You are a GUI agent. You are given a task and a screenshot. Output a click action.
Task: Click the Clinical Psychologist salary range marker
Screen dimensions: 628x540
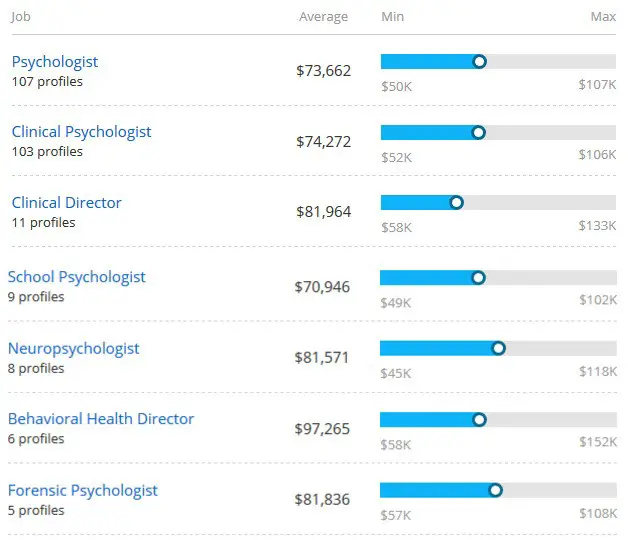coord(478,132)
